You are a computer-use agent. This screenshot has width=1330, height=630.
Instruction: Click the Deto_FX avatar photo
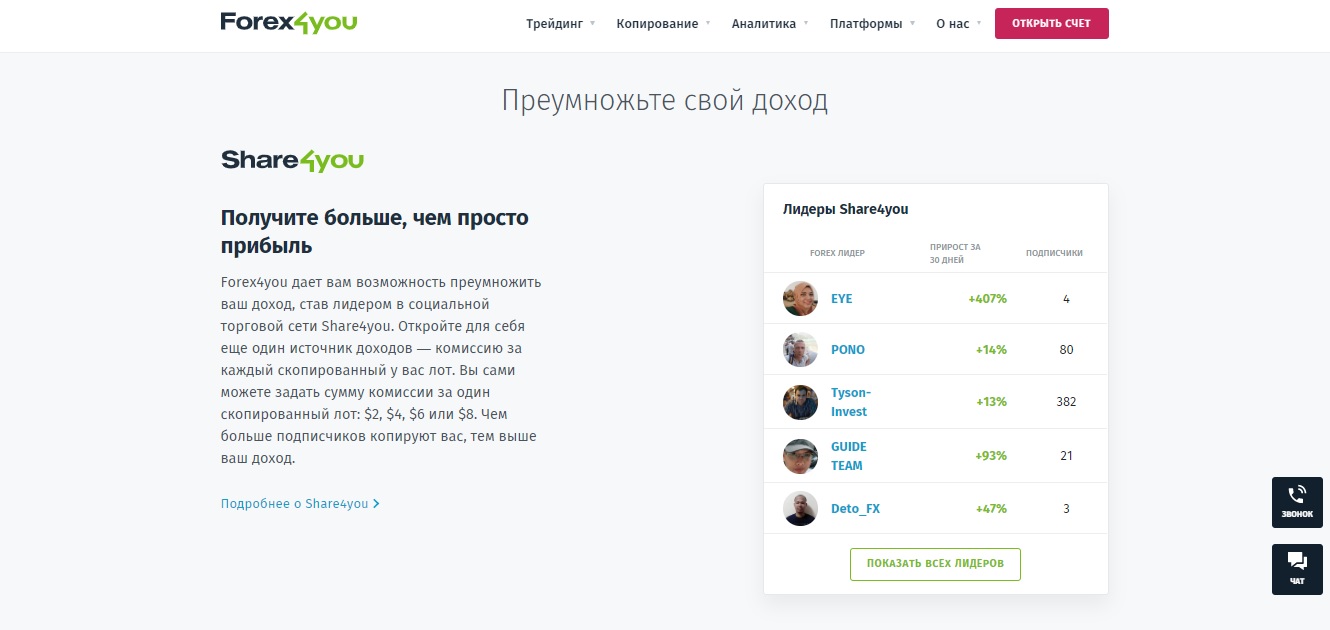(x=800, y=508)
